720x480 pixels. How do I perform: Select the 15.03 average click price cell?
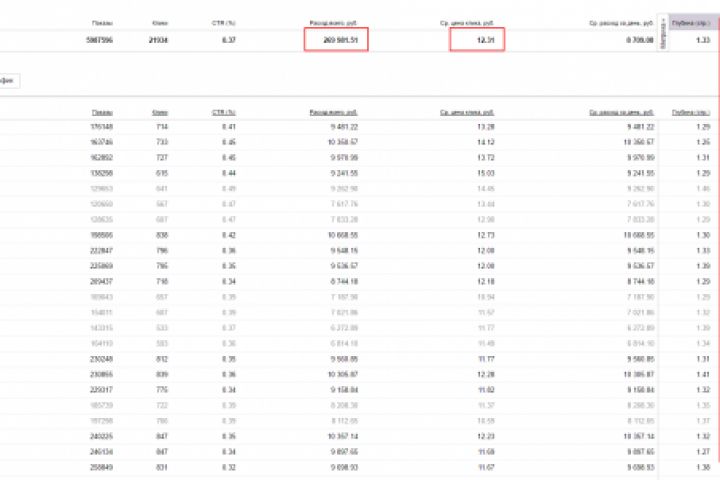pos(486,173)
